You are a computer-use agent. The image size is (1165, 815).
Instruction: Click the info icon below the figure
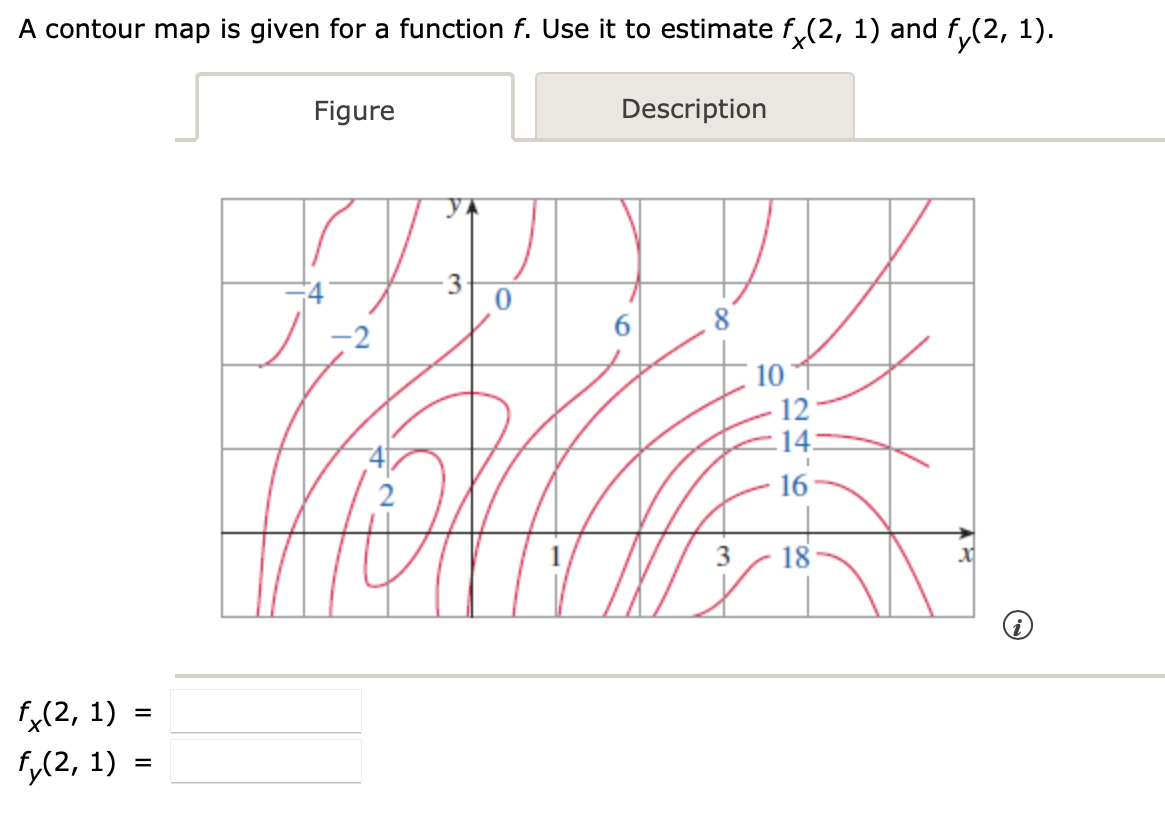coord(1019,625)
